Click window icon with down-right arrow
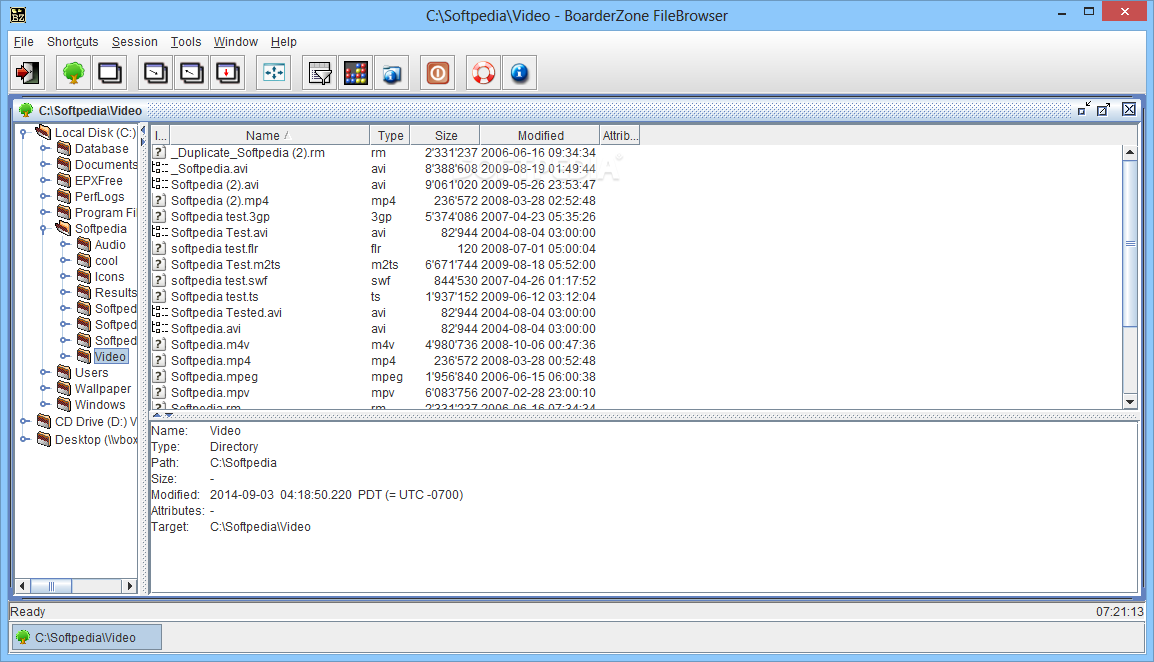 pos(155,73)
